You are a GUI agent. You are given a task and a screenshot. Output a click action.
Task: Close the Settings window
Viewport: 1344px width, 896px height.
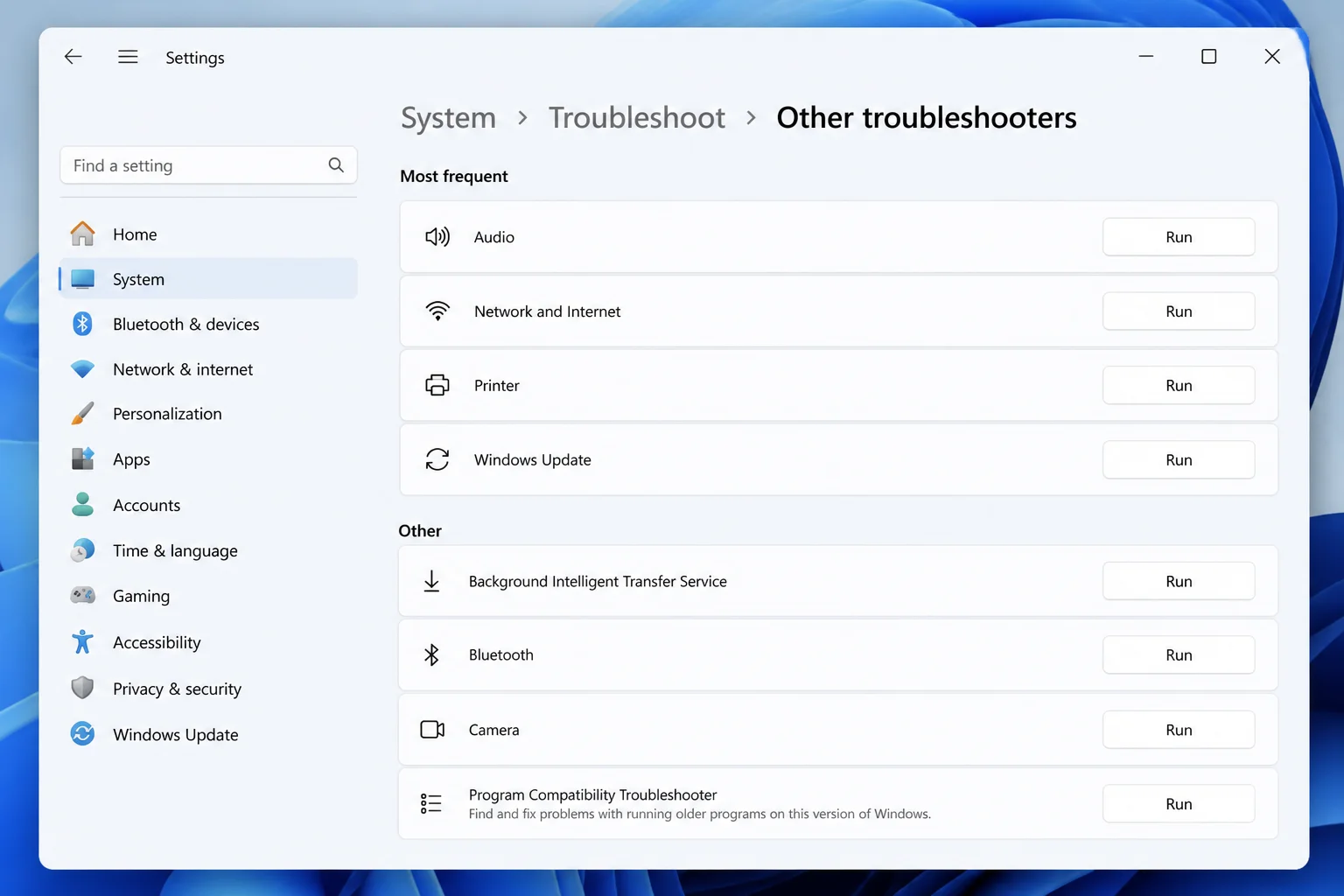pyautogui.click(x=1272, y=57)
